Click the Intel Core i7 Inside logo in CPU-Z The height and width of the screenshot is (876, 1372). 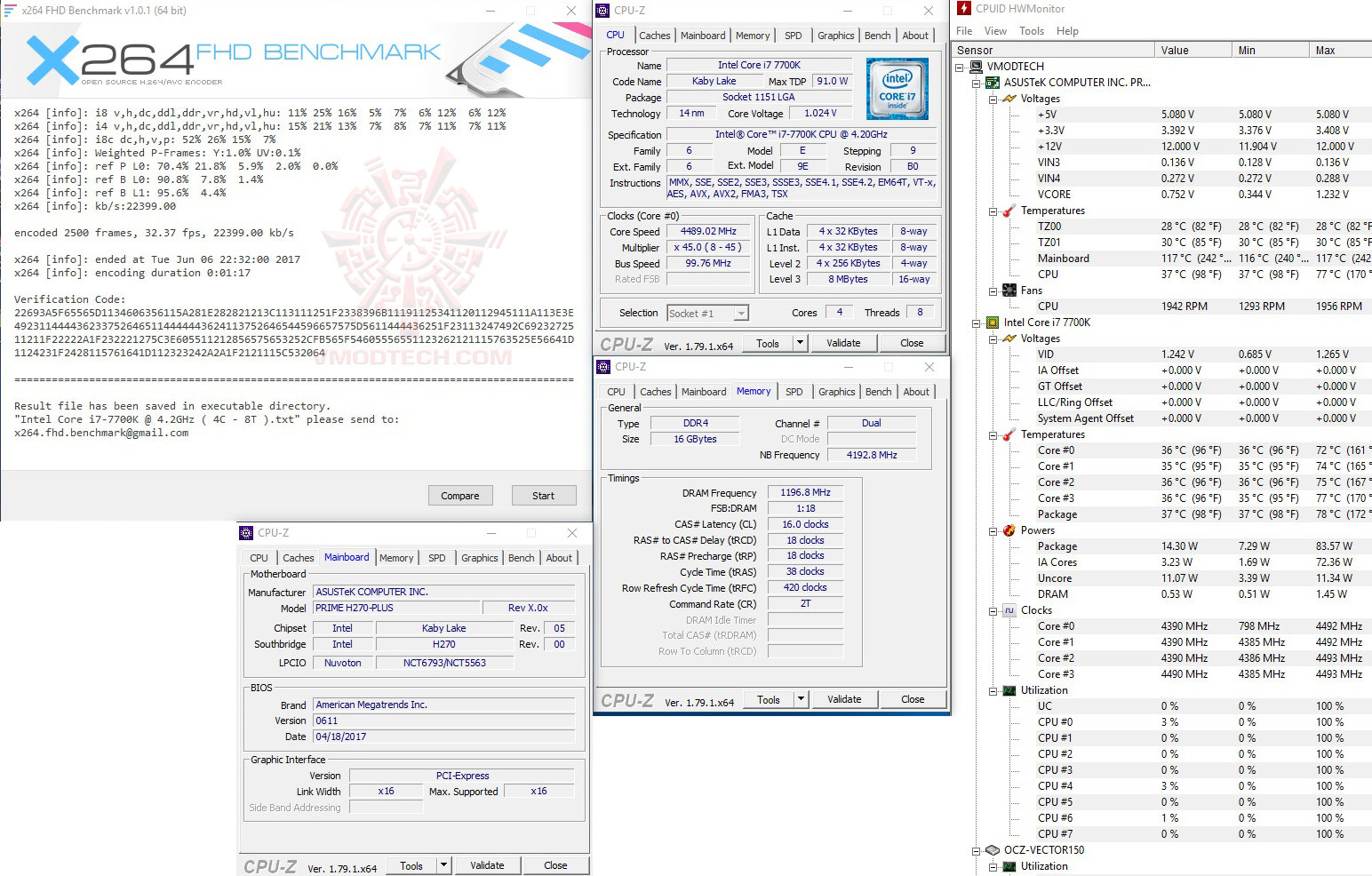coord(897,89)
